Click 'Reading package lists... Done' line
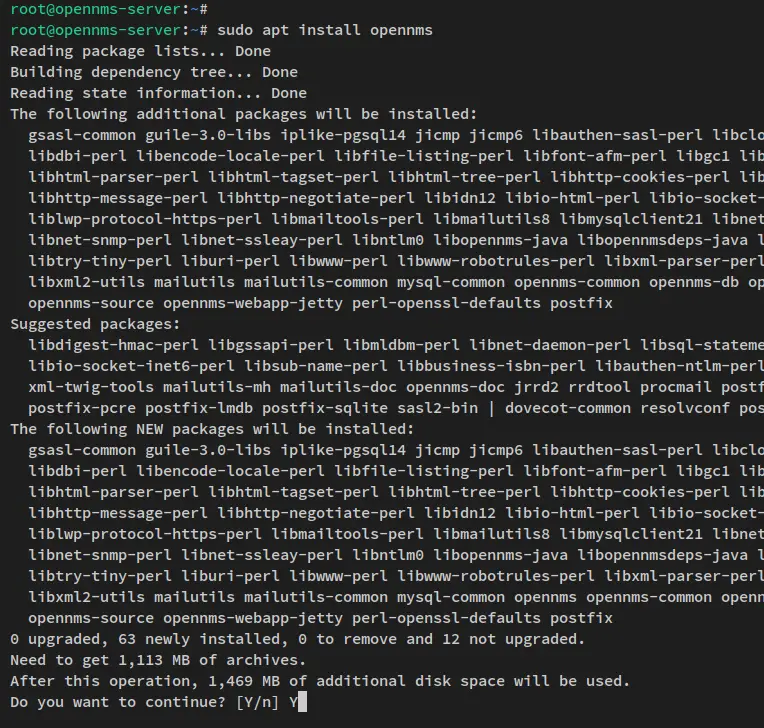The image size is (764, 728). click(x=140, y=51)
